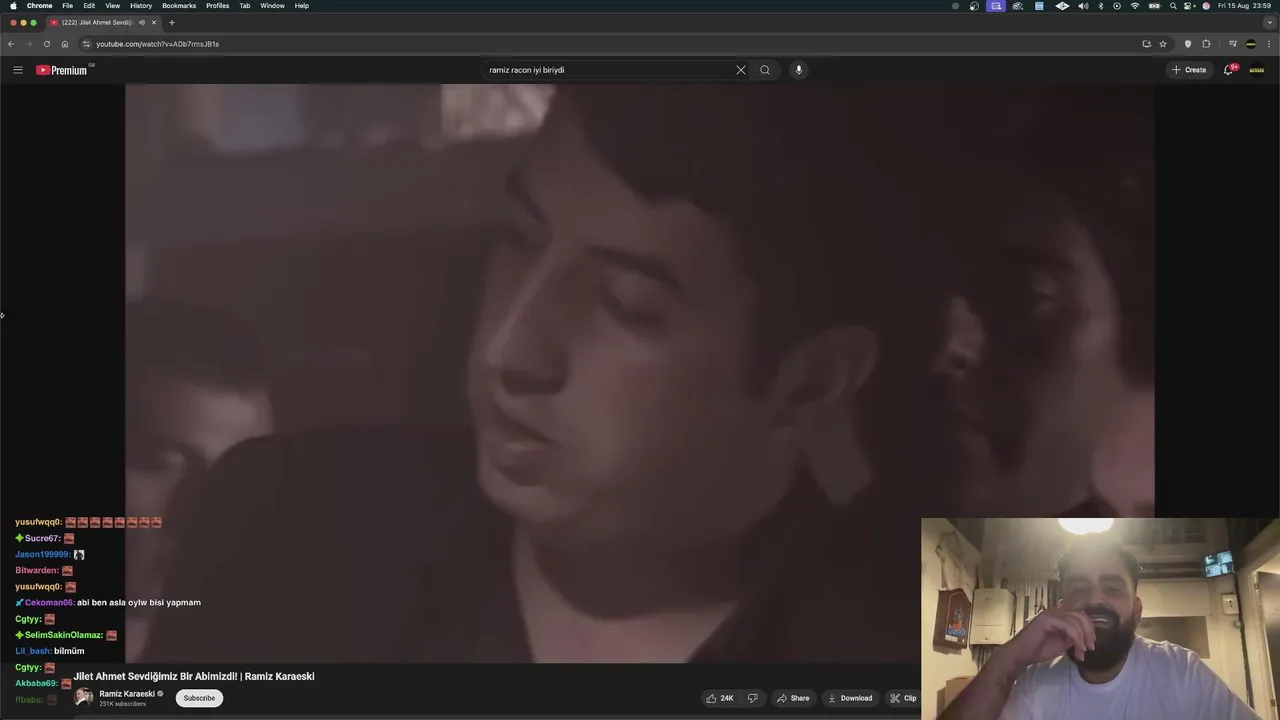
Task: Click the webcam overlay of the streamer
Action: point(1100,618)
